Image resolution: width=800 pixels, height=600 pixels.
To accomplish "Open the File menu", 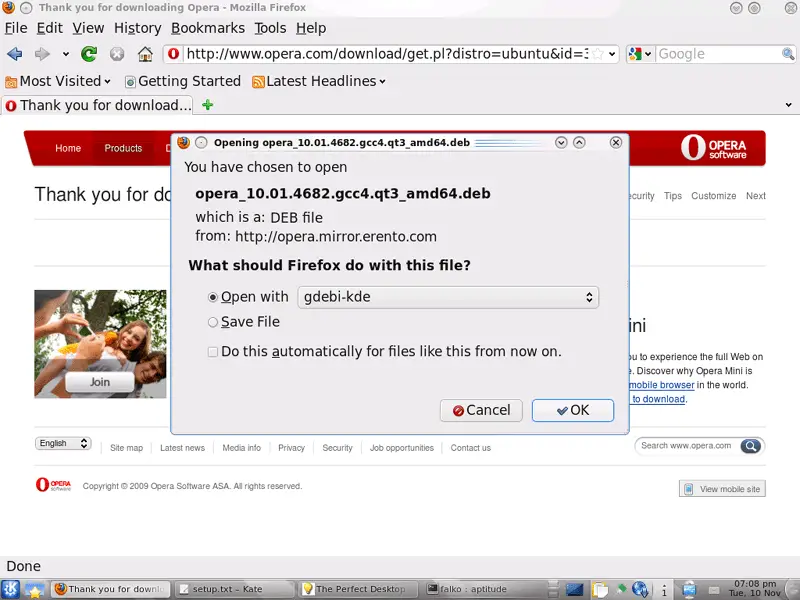I will point(16,28).
